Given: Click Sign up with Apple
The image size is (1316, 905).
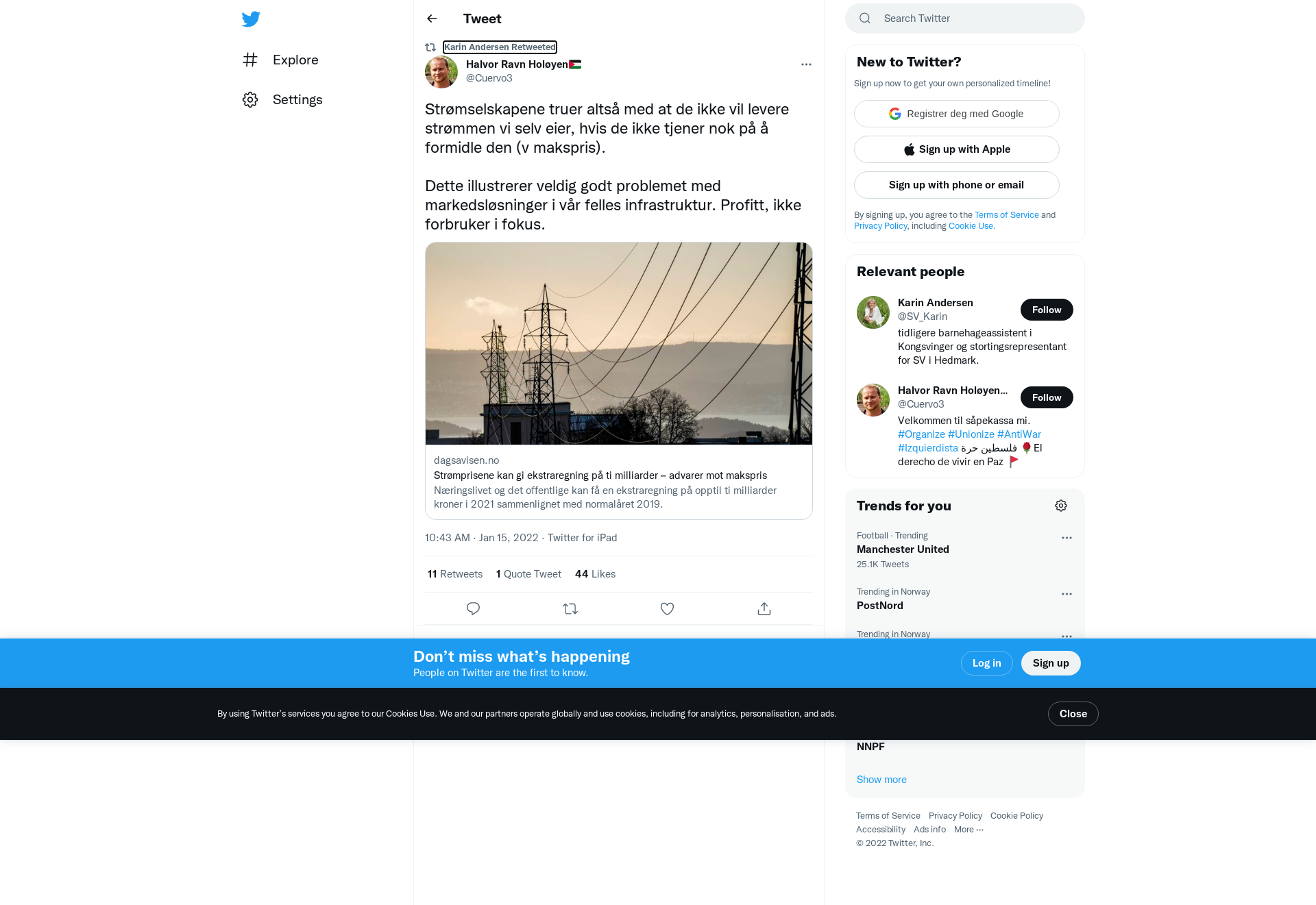Looking at the screenshot, I should click(957, 149).
